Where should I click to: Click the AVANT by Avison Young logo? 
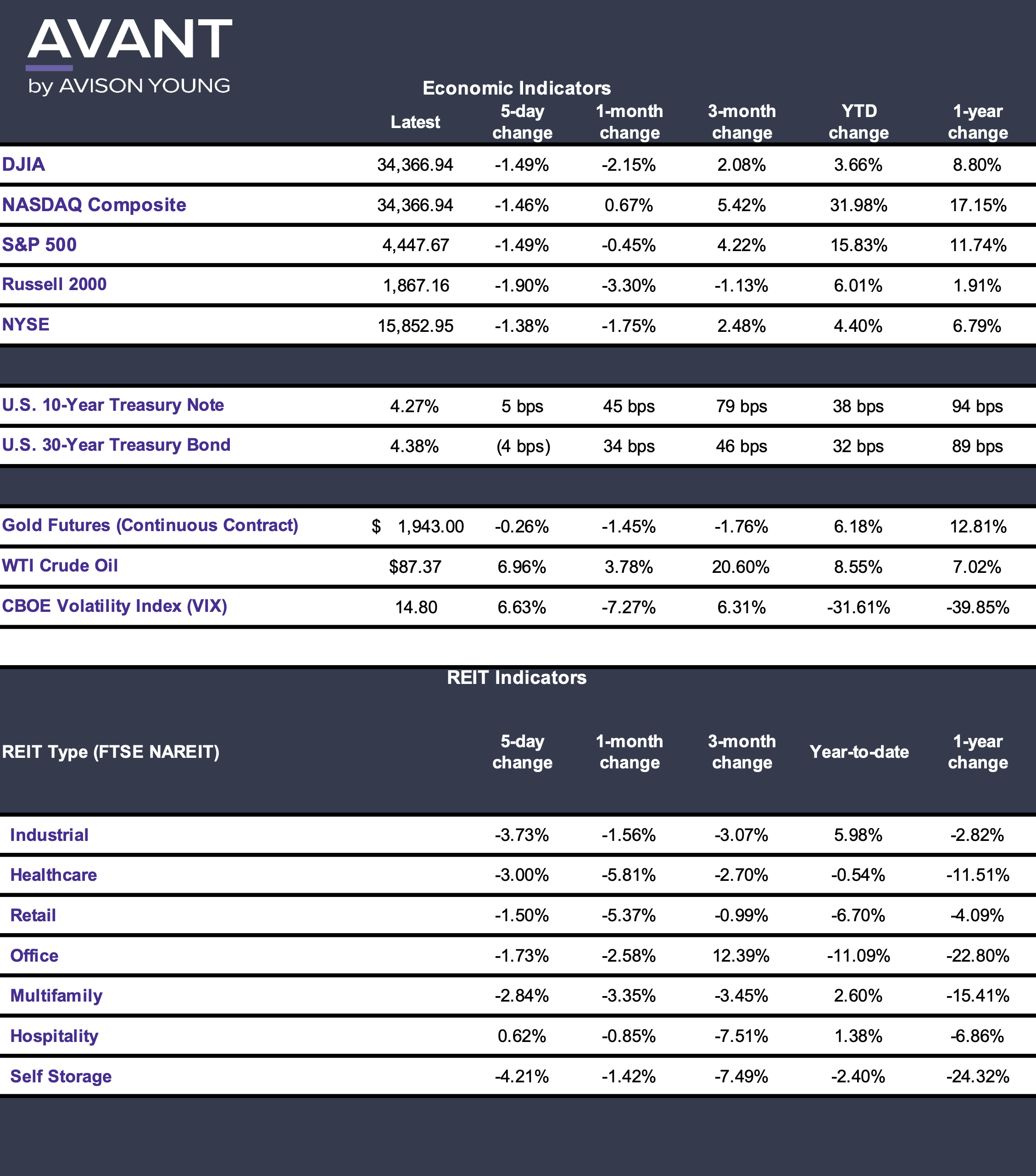(129, 56)
